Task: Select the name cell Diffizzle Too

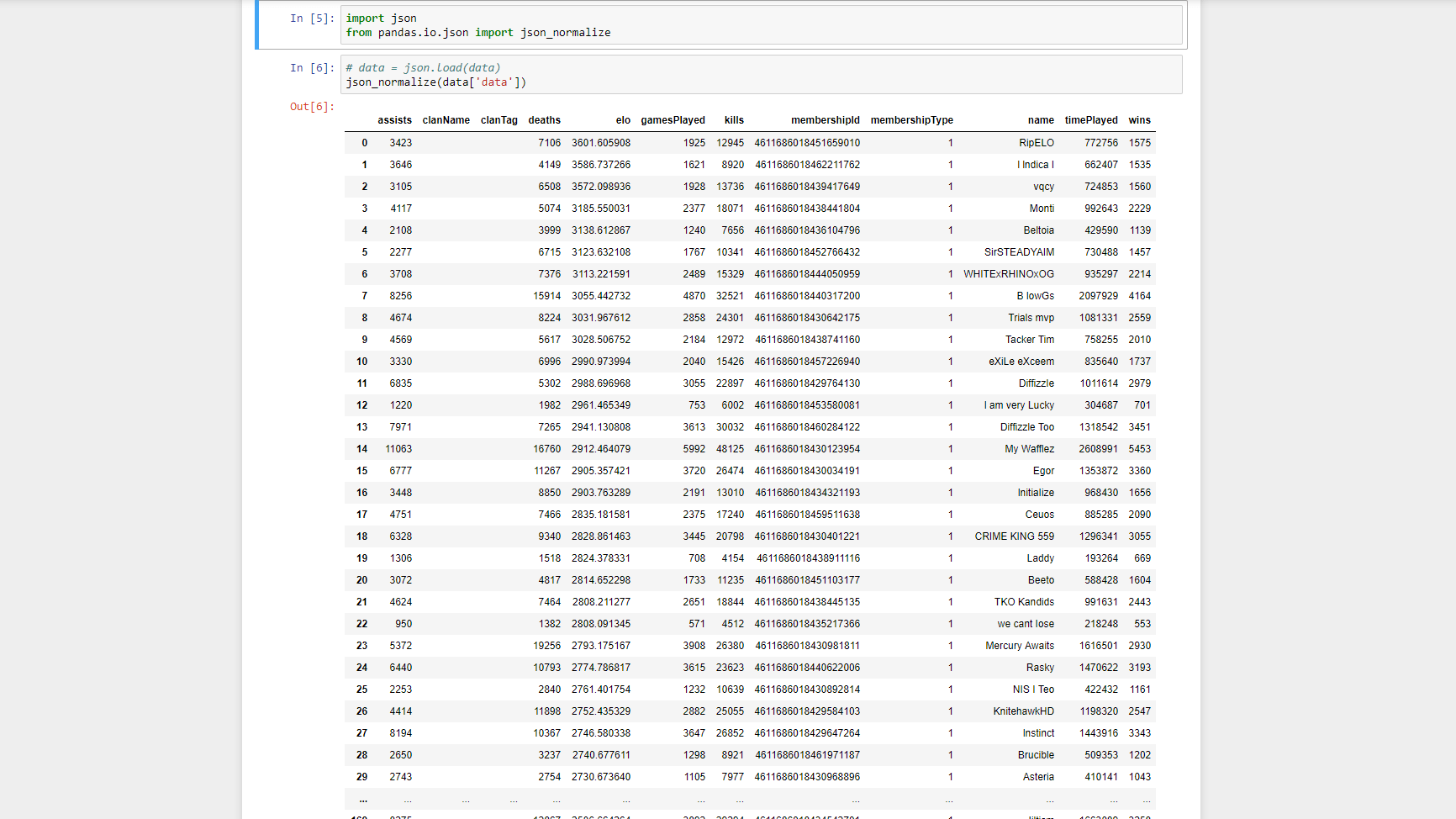Action: (x=1027, y=427)
